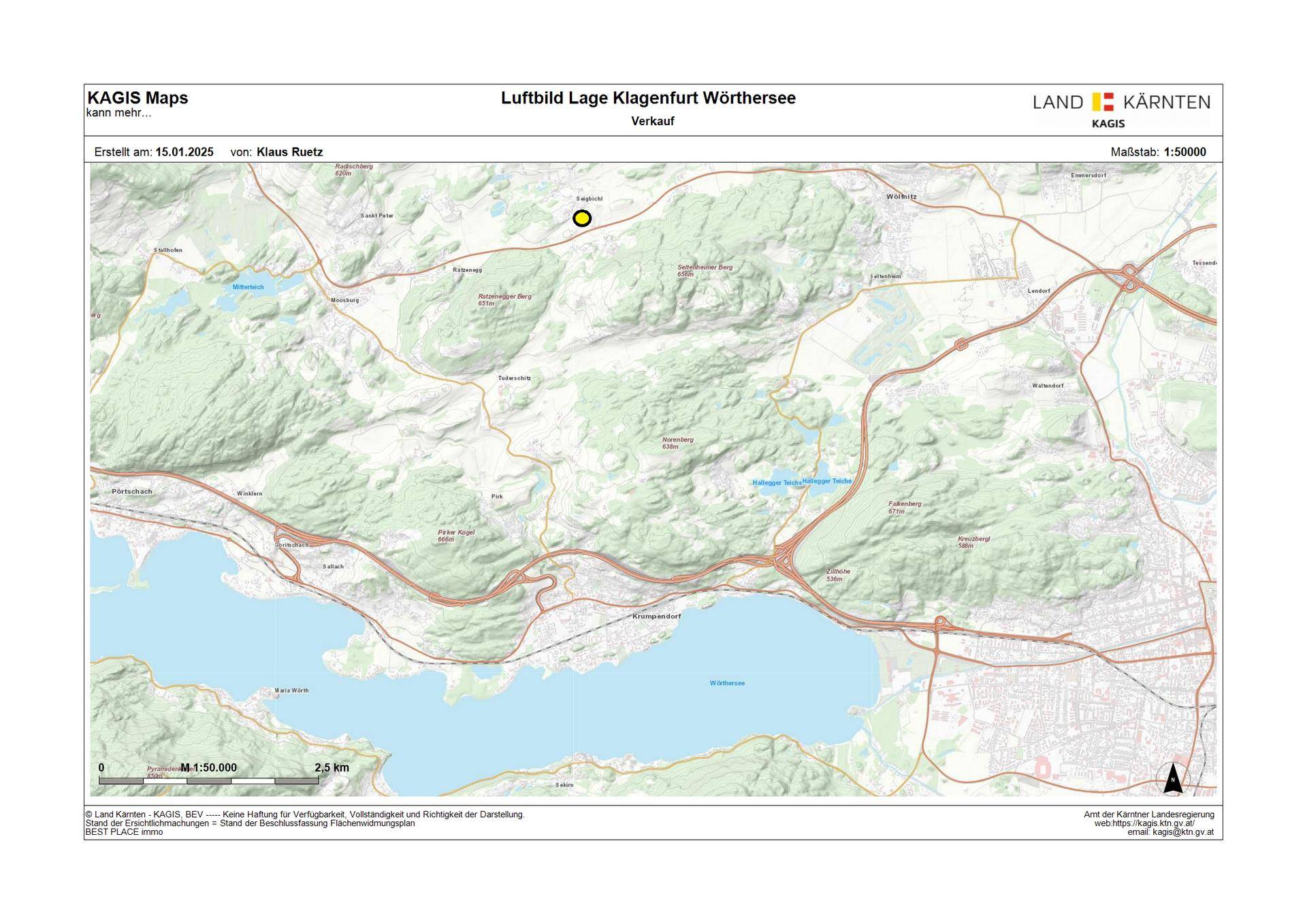Click the north arrow compass icon
This screenshot has height=924, width=1307.
click(x=1173, y=778)
